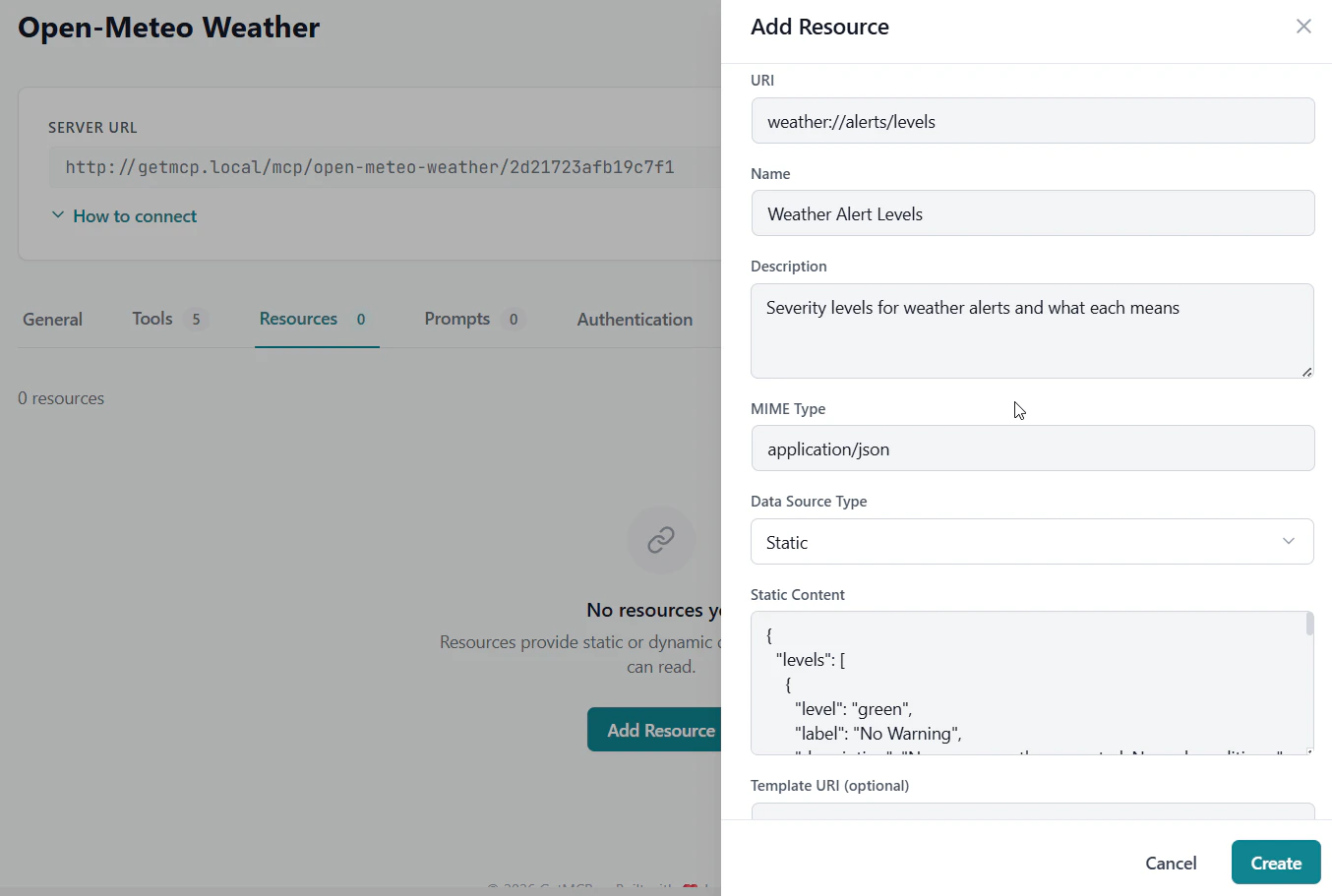Image resolution: width=1332 pixels, height=896 pixels.
Task: Expand the How to connect section
Action: pyautogui.click(x=124, y=216)
